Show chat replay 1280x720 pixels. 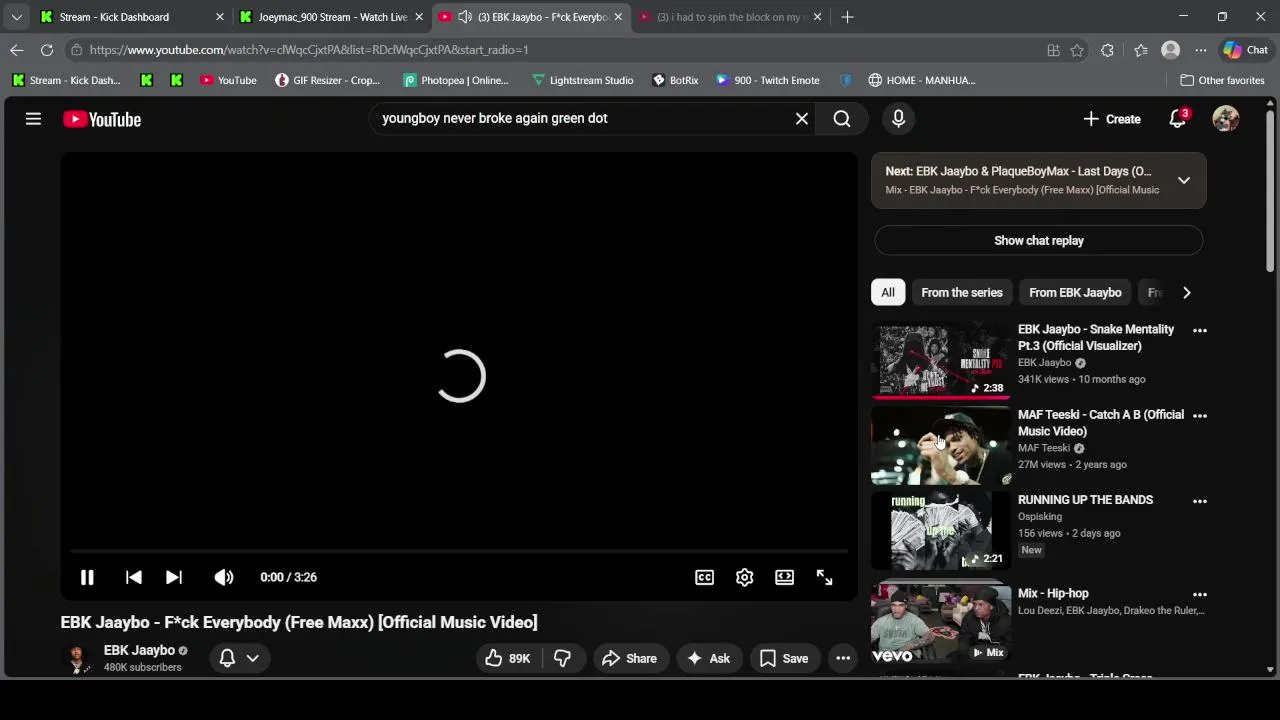1038,240
